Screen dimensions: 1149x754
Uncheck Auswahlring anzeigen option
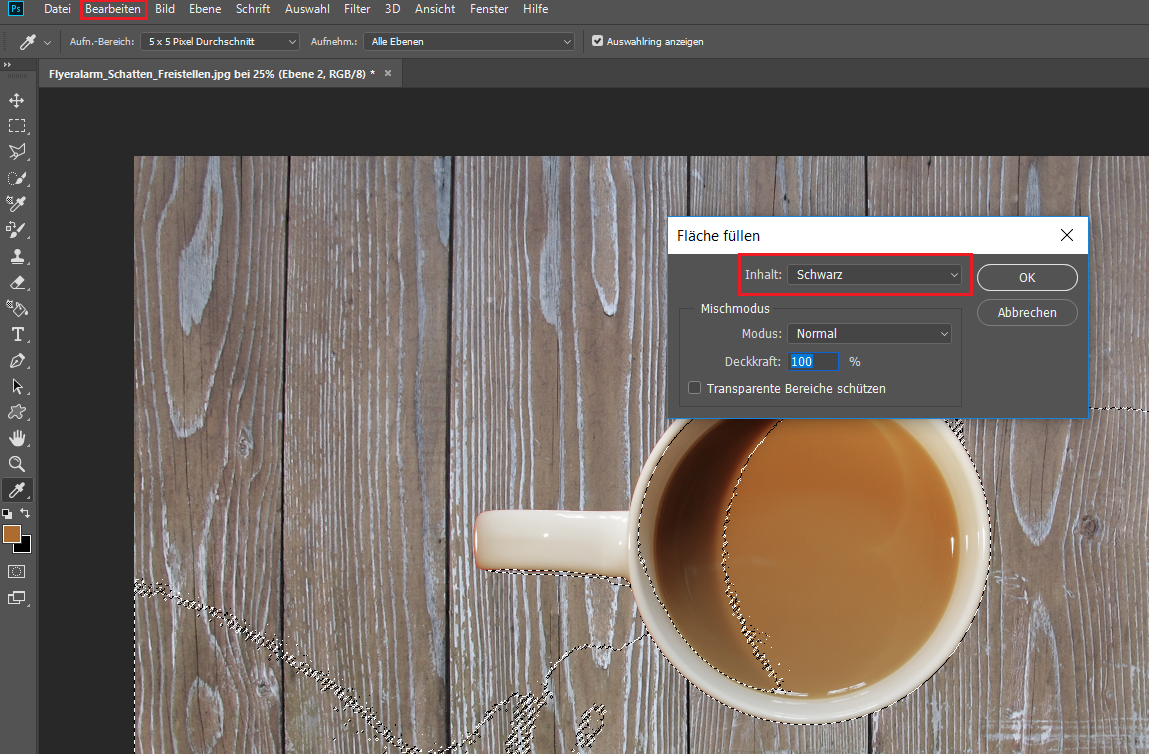point(598,41)
